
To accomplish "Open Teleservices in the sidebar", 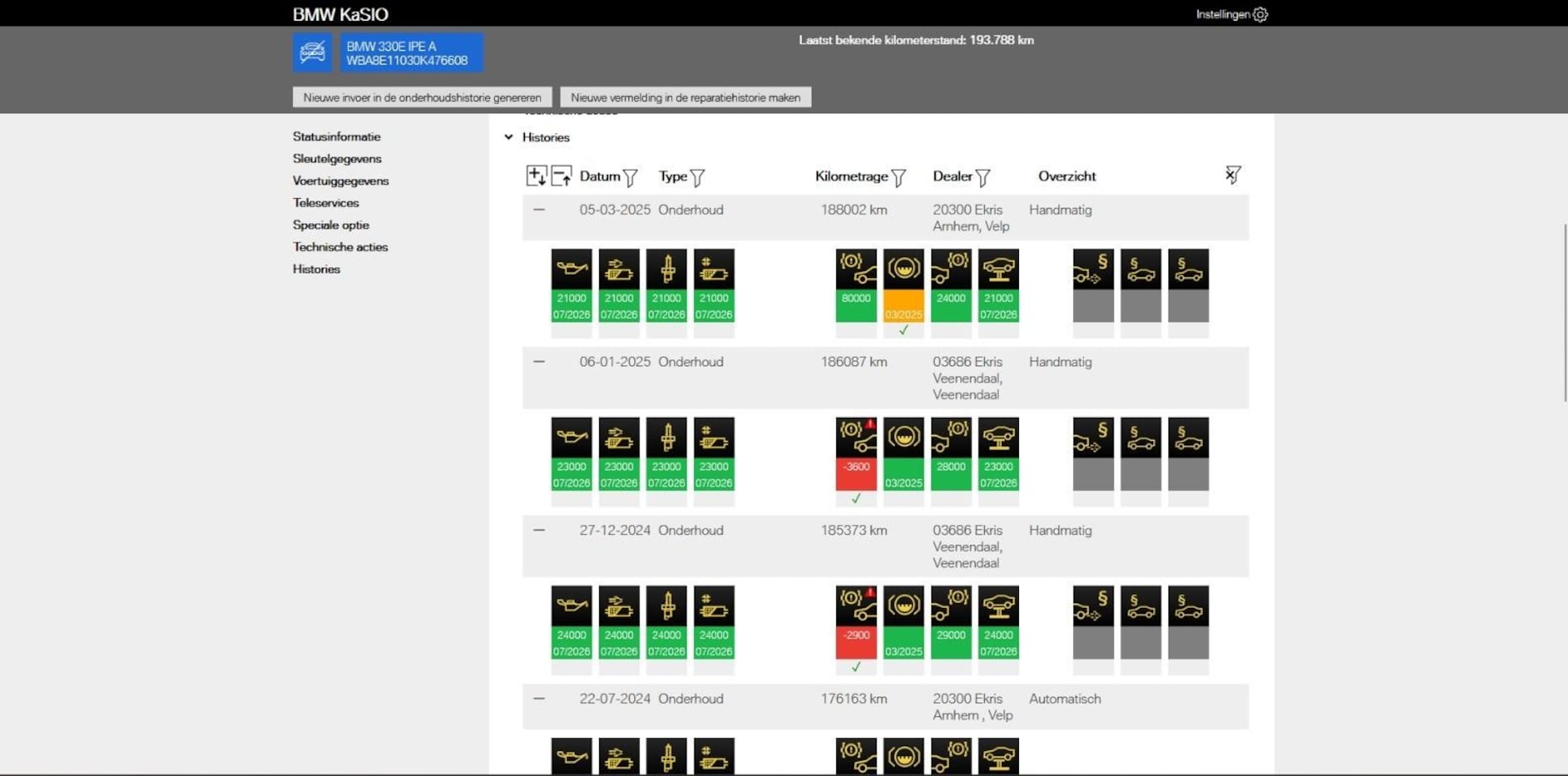I will coord(326,203).
